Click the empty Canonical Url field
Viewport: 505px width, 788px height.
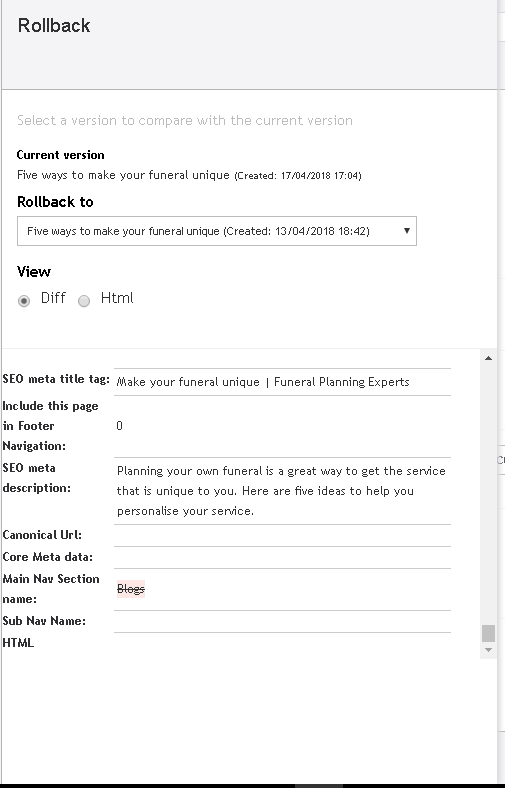click(x=282, y=535)
